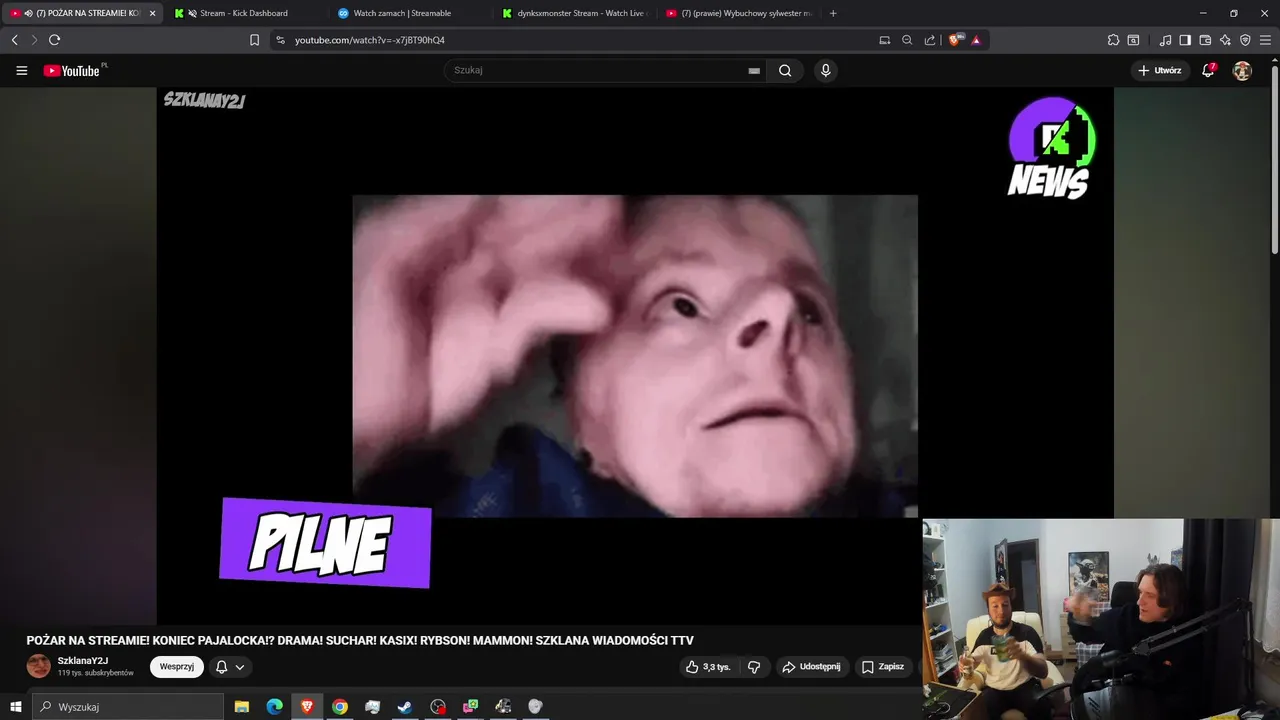Click the video player to pause

635,356
